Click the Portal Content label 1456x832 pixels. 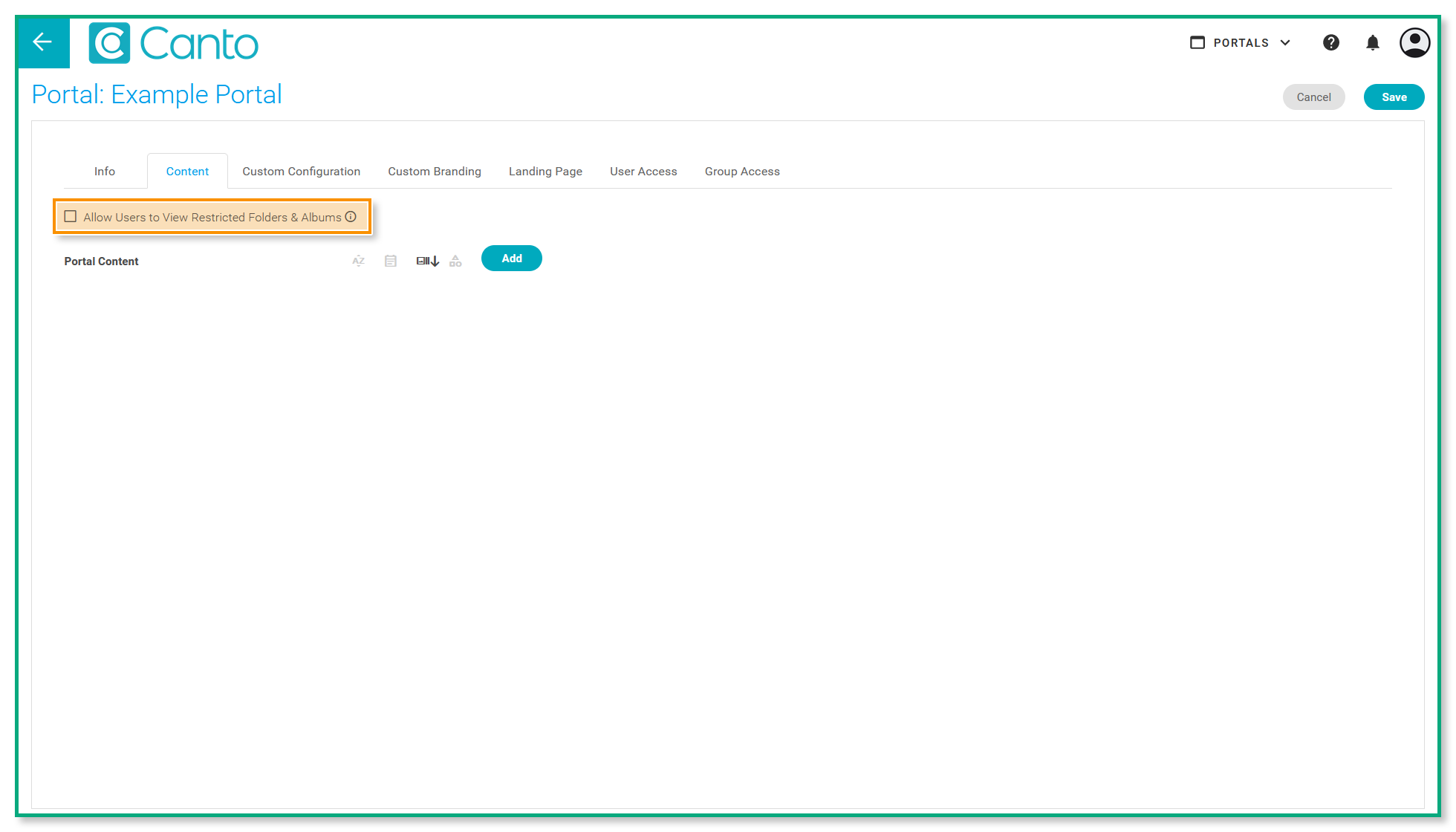point(101,261)
